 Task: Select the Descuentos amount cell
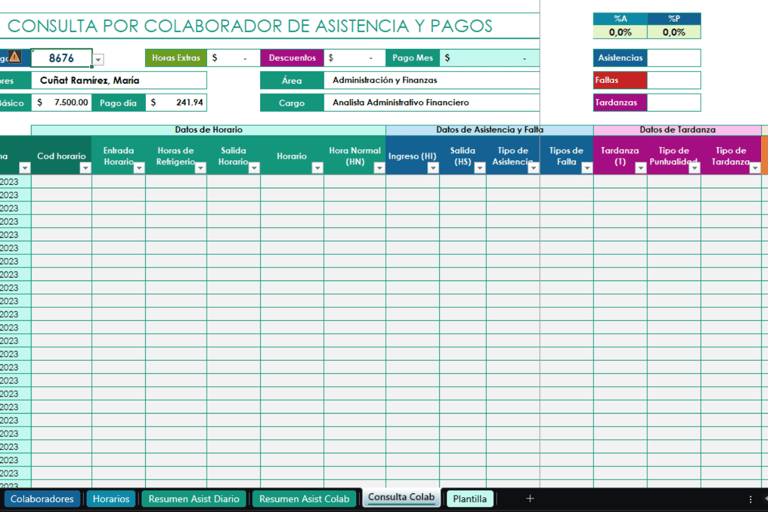pos(355,58)
